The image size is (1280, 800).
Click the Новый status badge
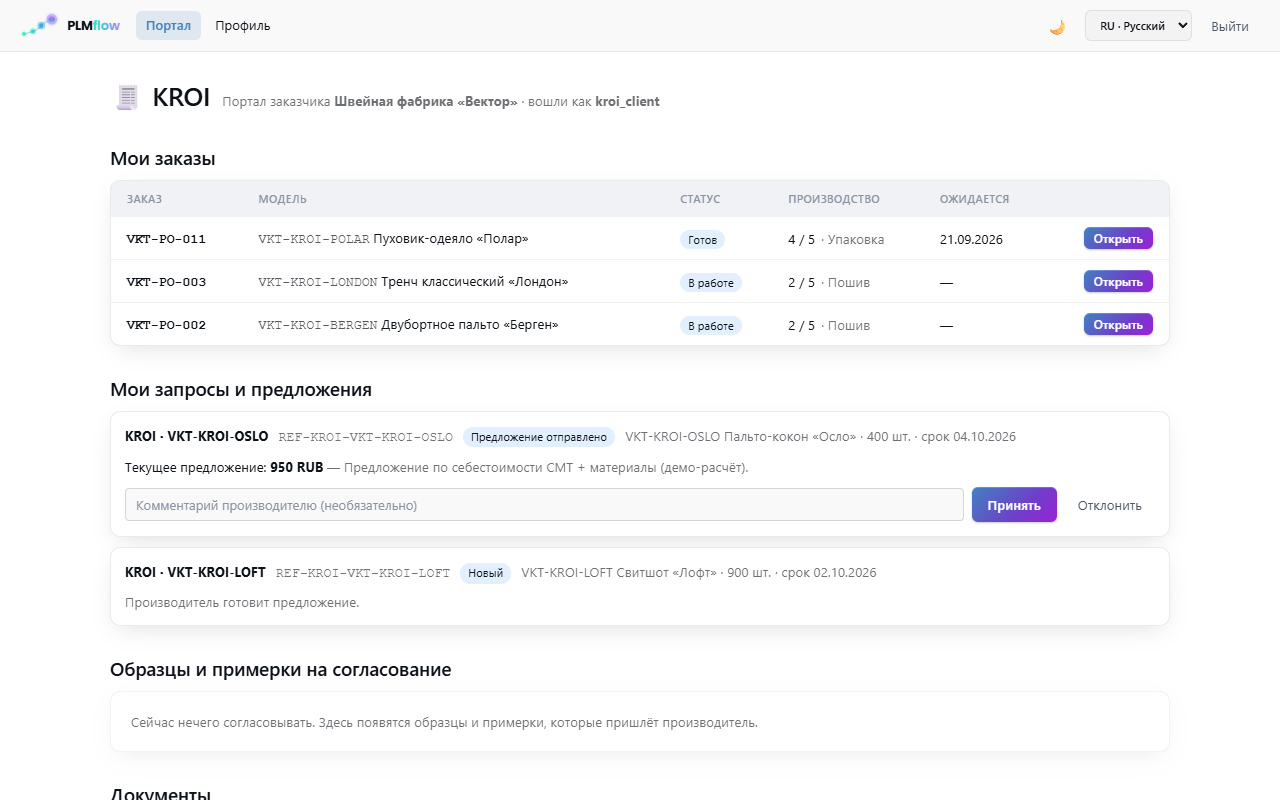[x=486, y=573]
